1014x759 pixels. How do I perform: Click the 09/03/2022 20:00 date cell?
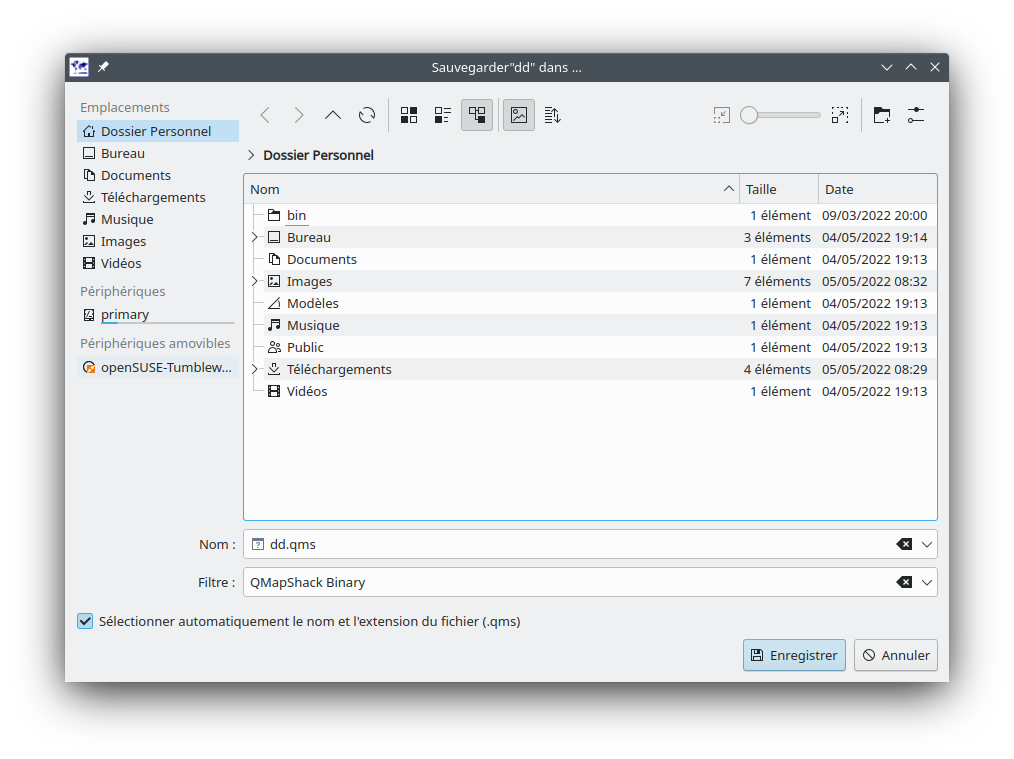(x=874, y=215)
